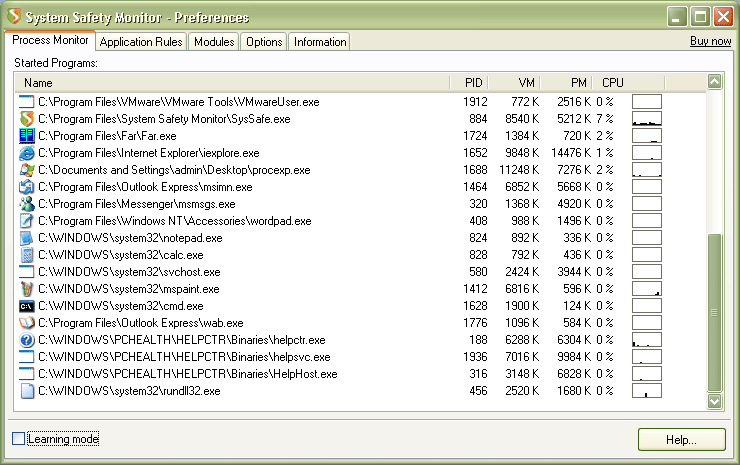Click VM value 7016 K for helpsvc.exe
The width and height of the screenshot is (740, 465).
coord(522,357)
